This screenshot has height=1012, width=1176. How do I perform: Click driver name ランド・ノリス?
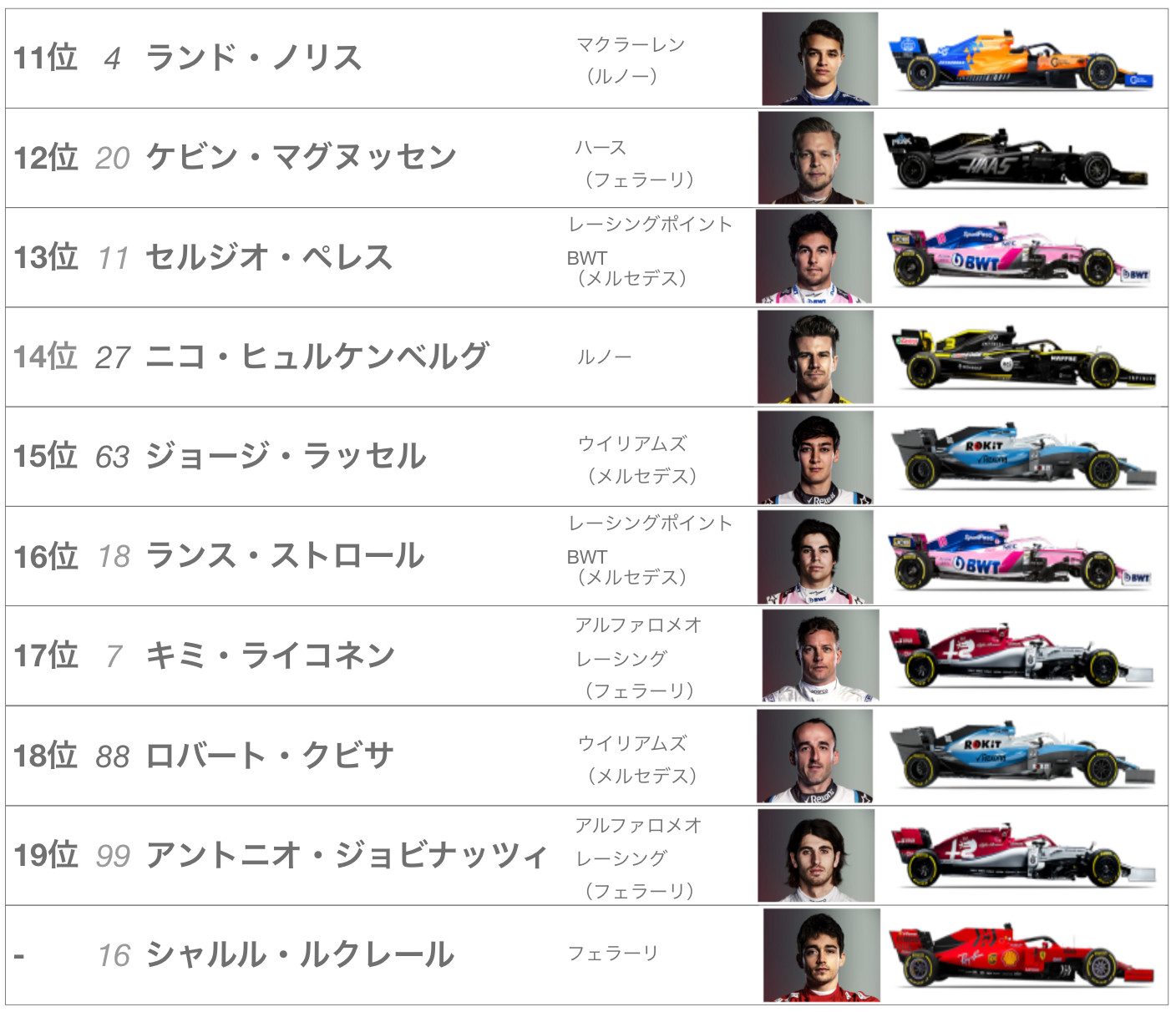click(x=254, y=58)
